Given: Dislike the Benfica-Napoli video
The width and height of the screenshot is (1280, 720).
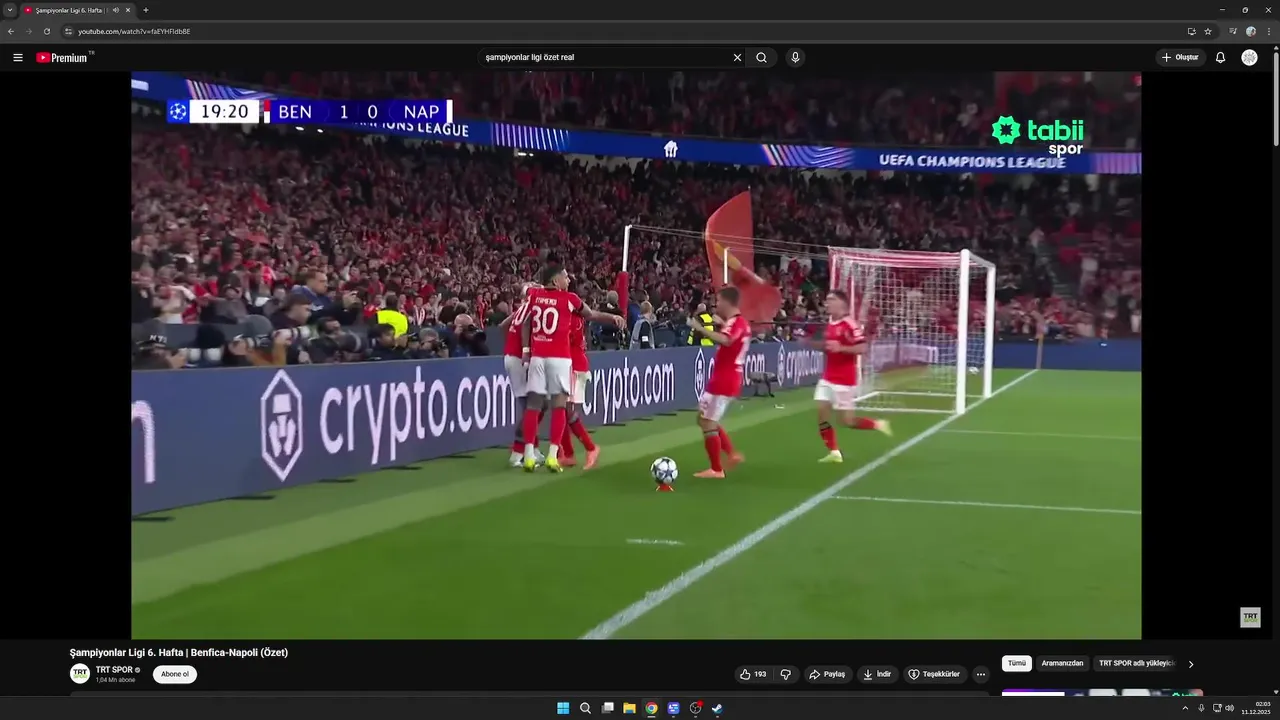Looking at the screenshot, I should [785, 674].
